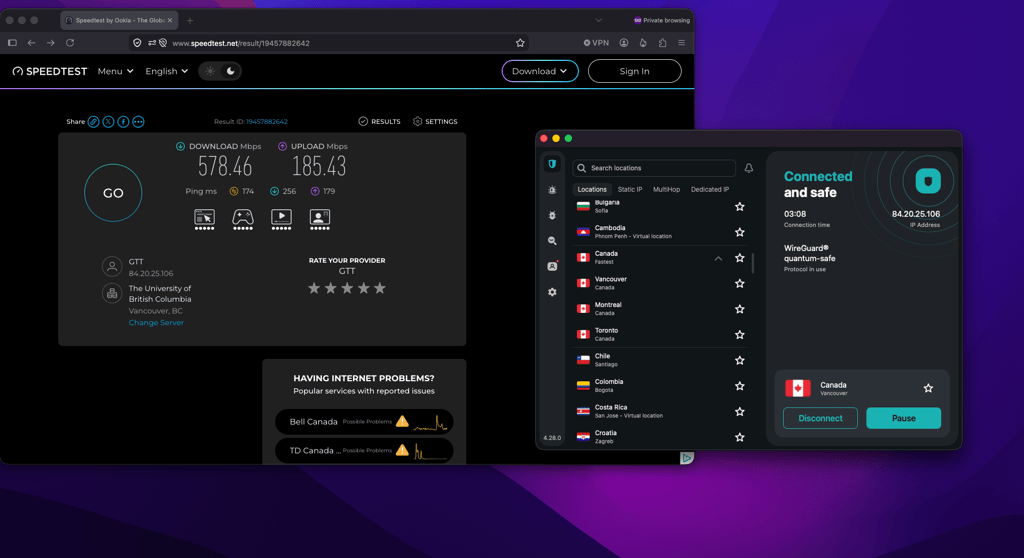1024x558 pixels.
Task: Click the video streaming rating icon
Action: coord(281,219)
